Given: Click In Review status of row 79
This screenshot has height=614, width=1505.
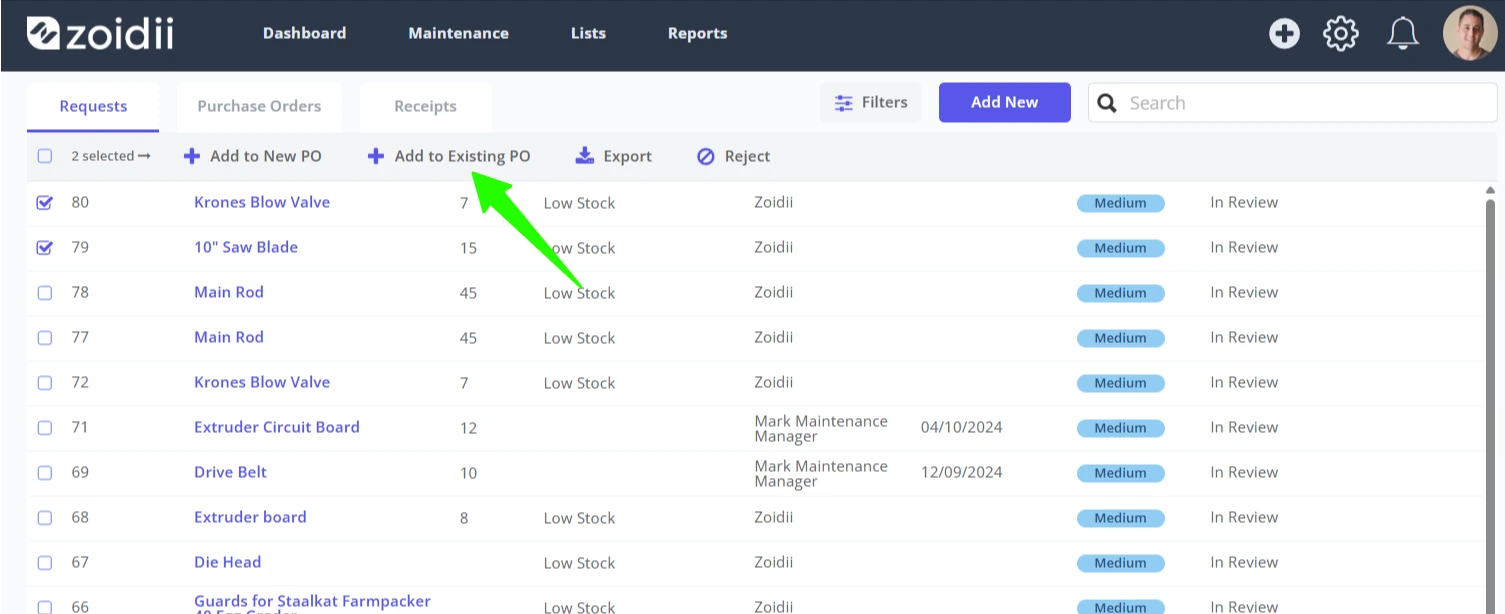Looking at the screenshot, I should point(1244,247).
